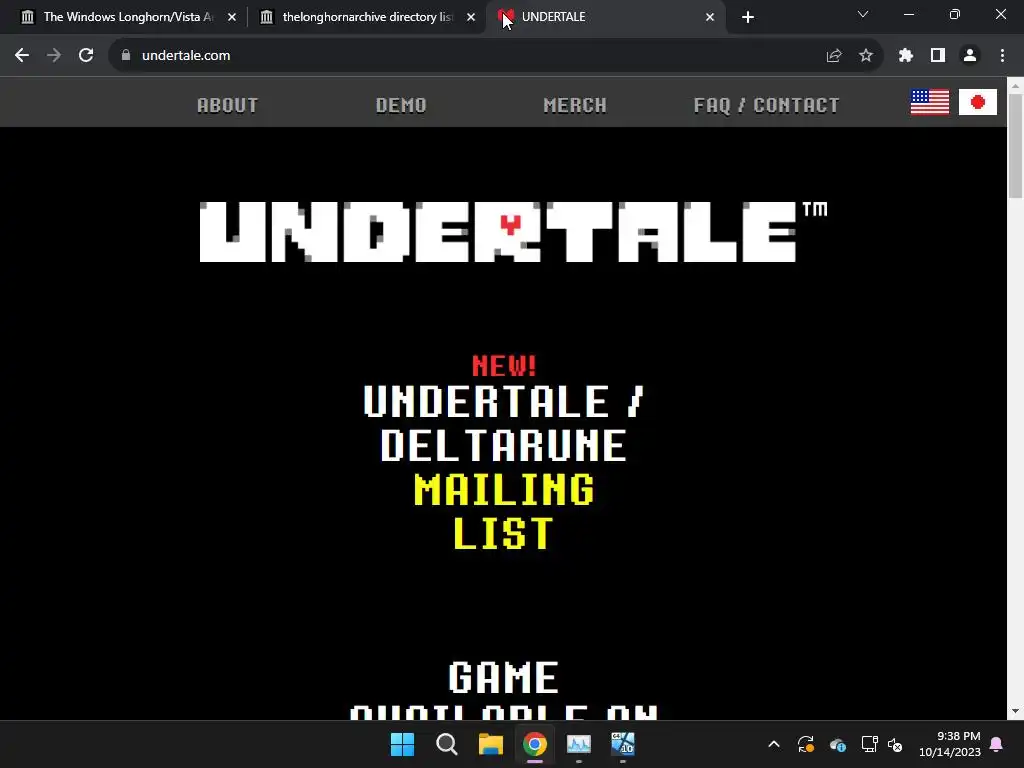The image size is (1024, 768).
Task: Open the yellow MAILING LIST link
Action: 504,511
